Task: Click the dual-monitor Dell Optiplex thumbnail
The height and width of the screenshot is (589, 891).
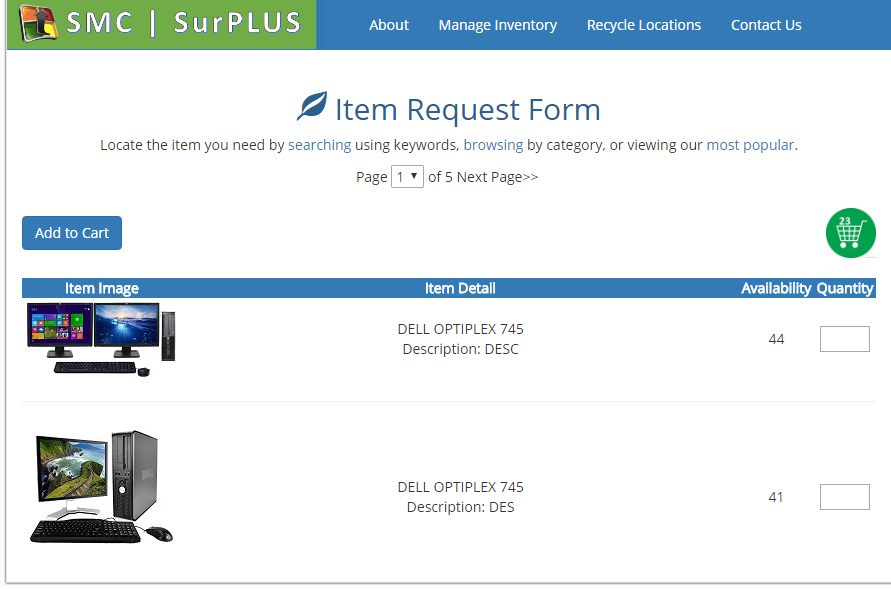Action: [101, 339]
